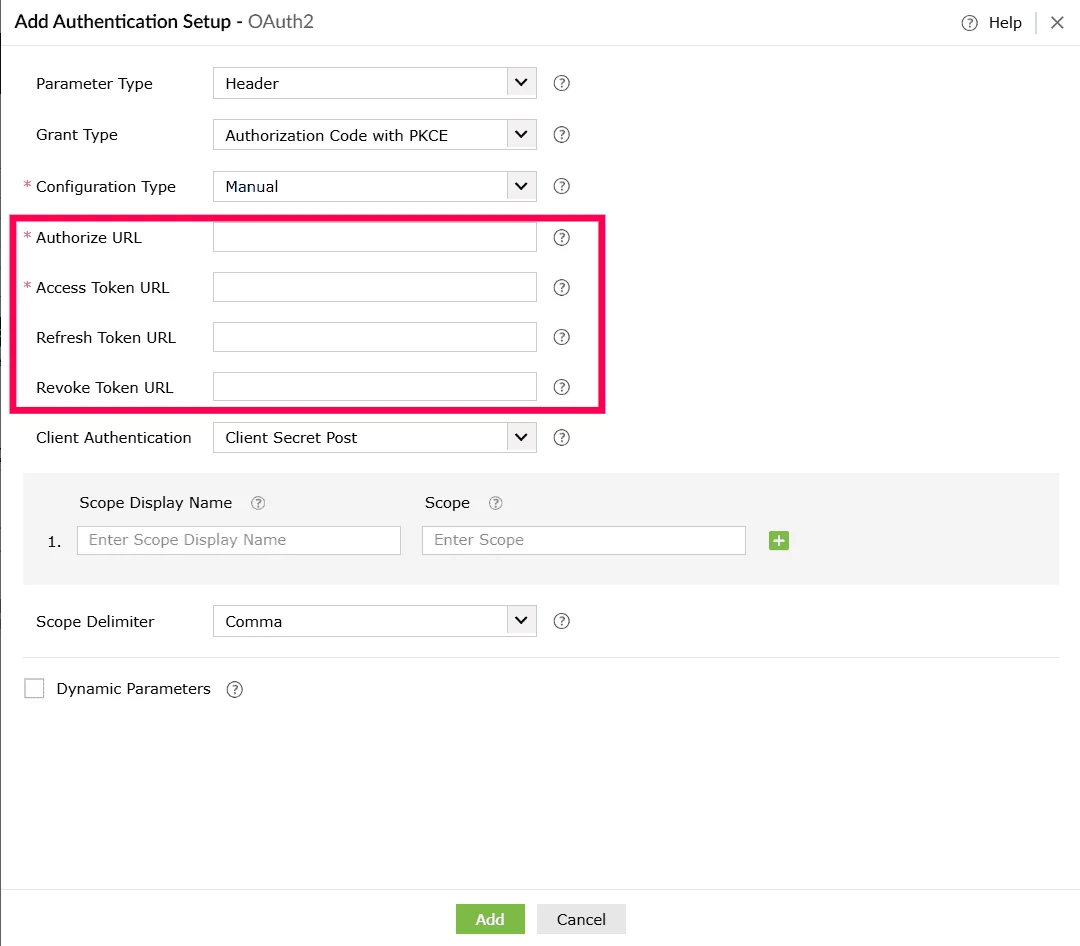Add another scope row with green plus
1080x946 pixels.
coord(779,541)
